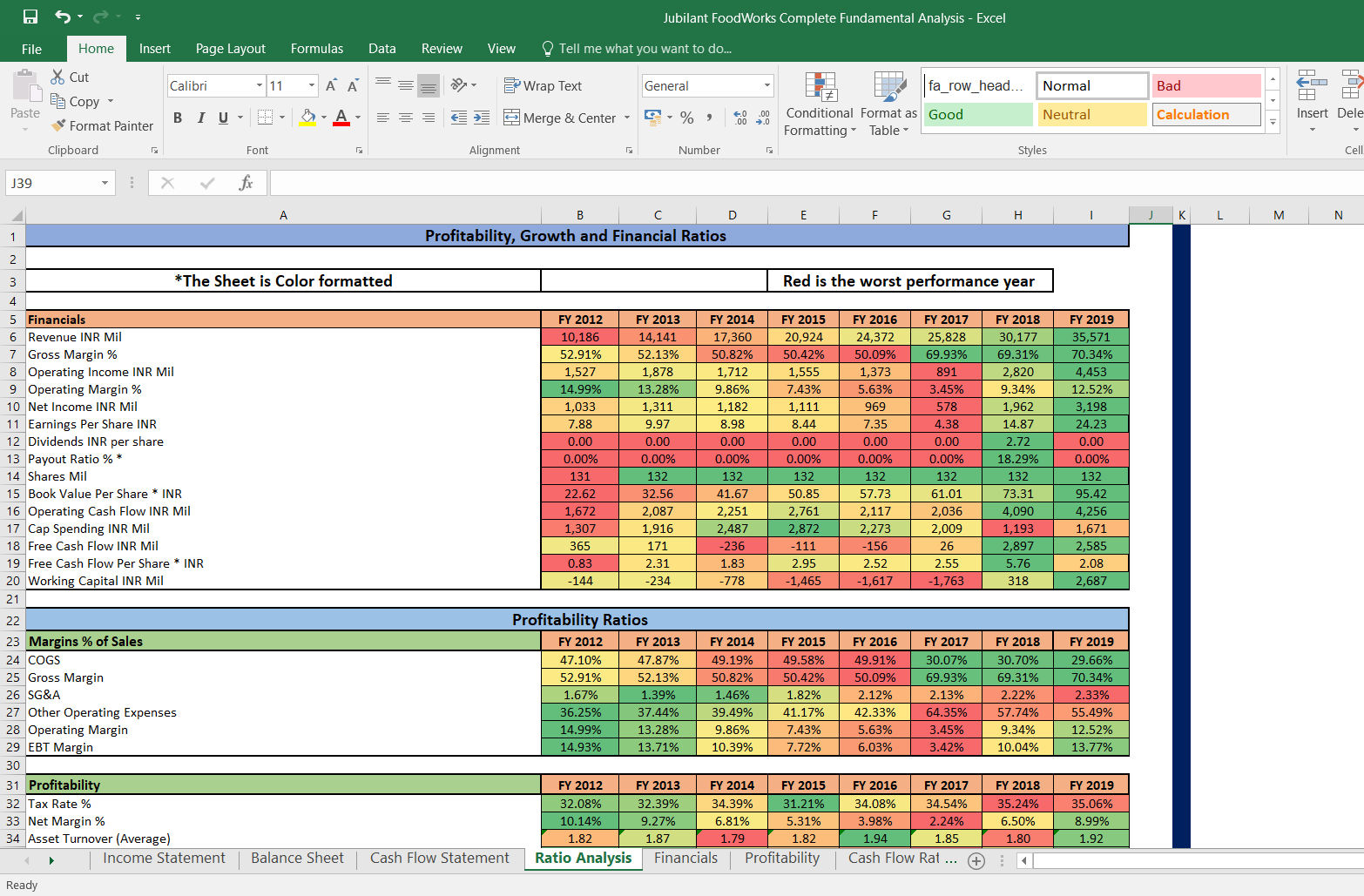Open the Accounting Number Format icon
Screen dimensions: 1364x896
coord(652,117)
